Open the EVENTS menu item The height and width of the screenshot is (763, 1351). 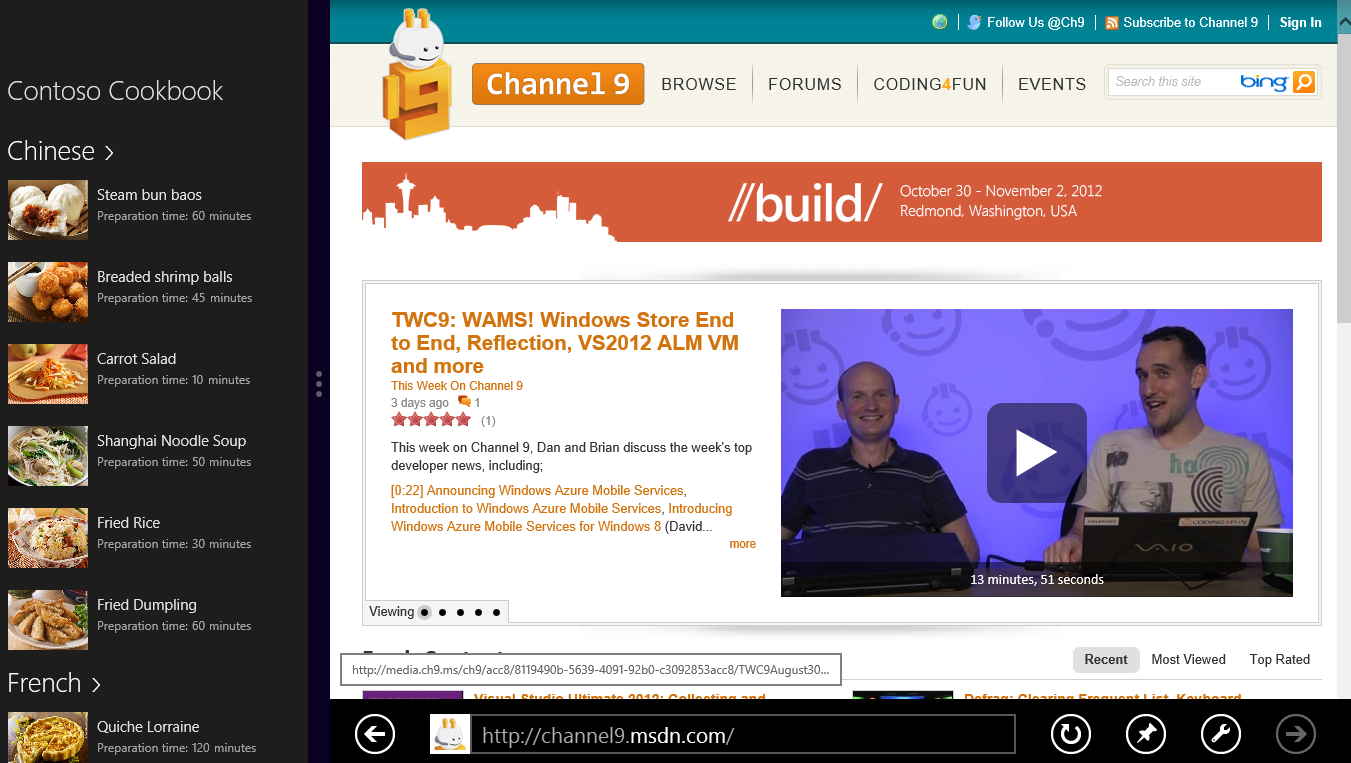pos(1052,84)
